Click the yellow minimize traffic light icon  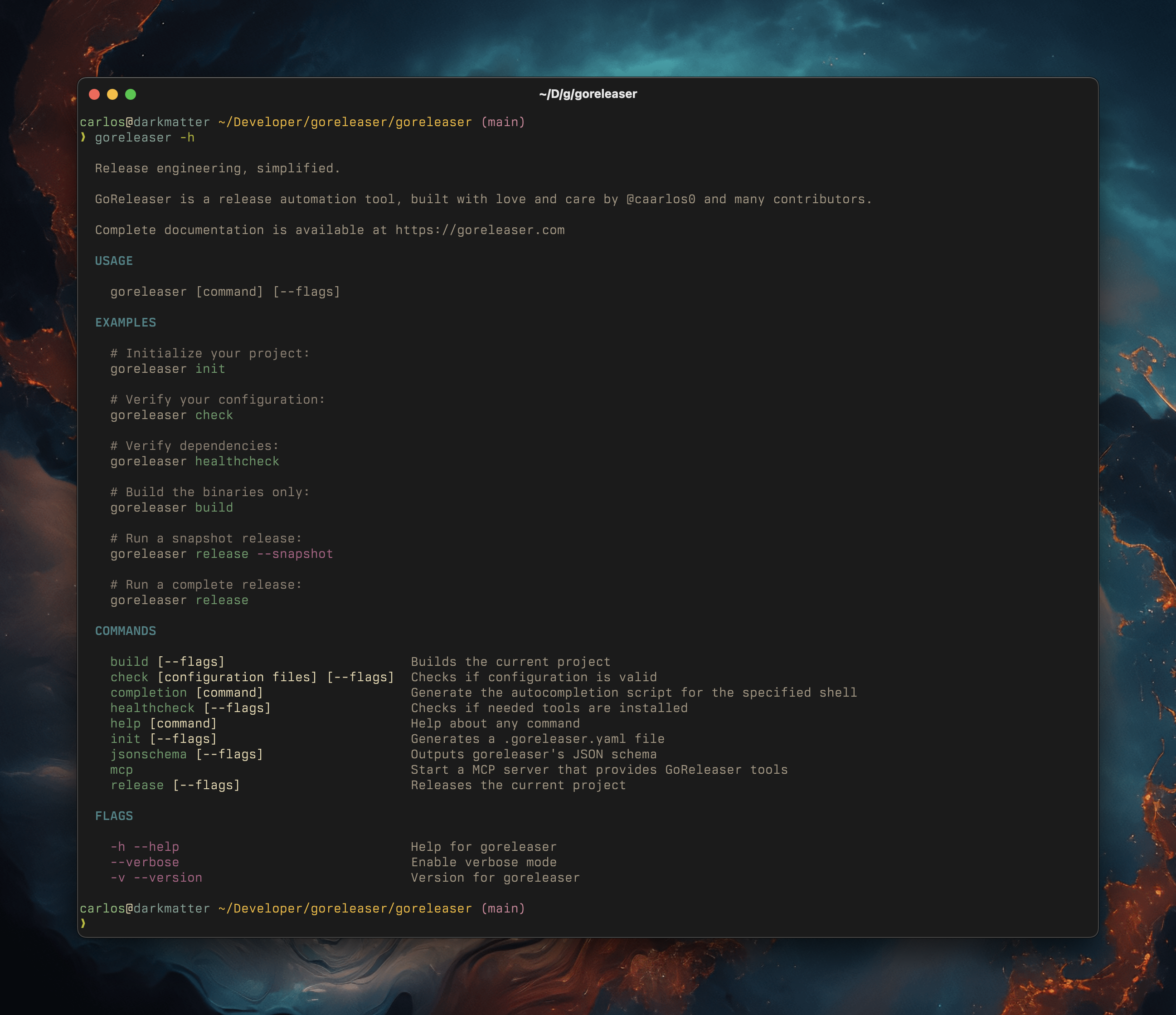point(113,95)
